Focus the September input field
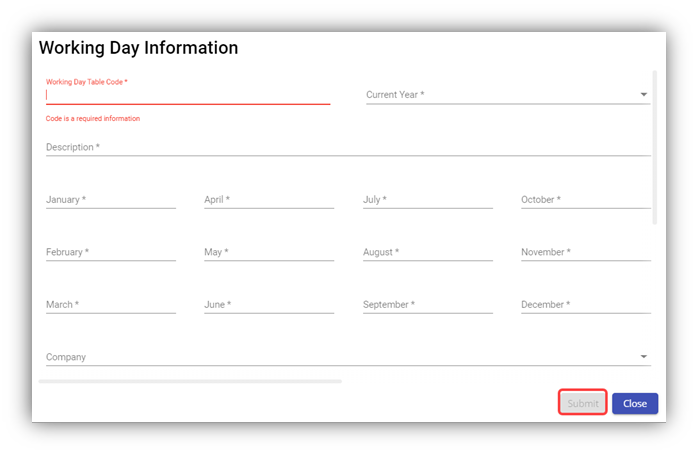The image size is (698, 455). point(427,305)
